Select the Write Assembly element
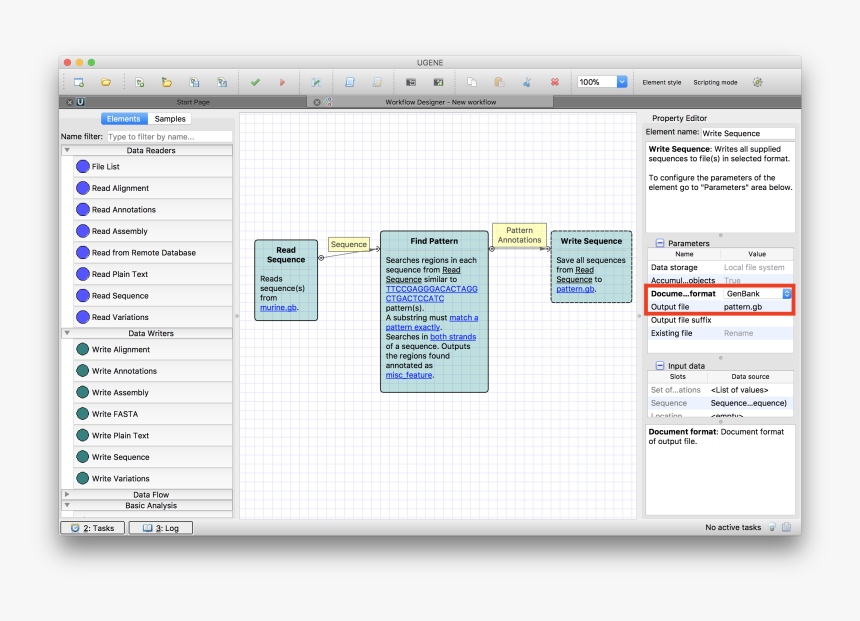The height and width of the screenshot is (621, 860). tap(153, 392)
